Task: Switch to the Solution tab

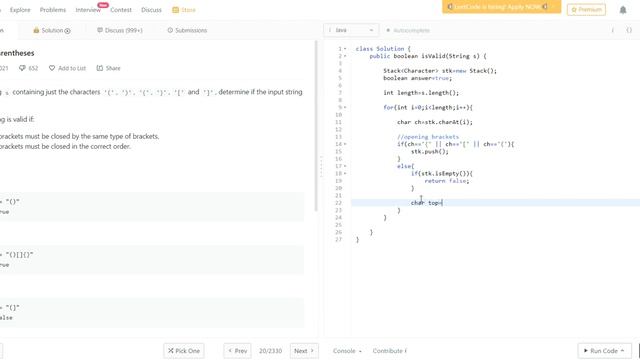Action: click(52, 30)
